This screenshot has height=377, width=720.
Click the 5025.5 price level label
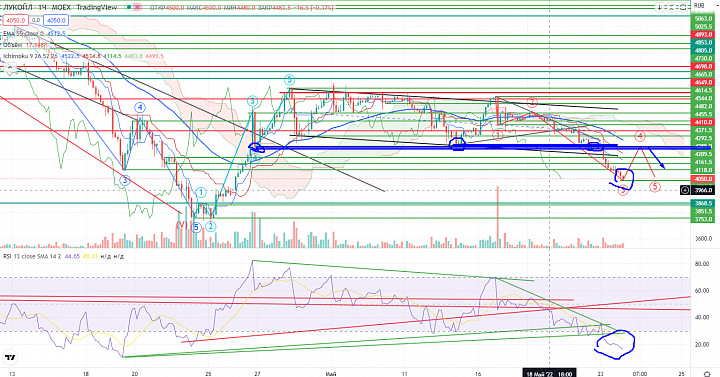tap(703, 27)
